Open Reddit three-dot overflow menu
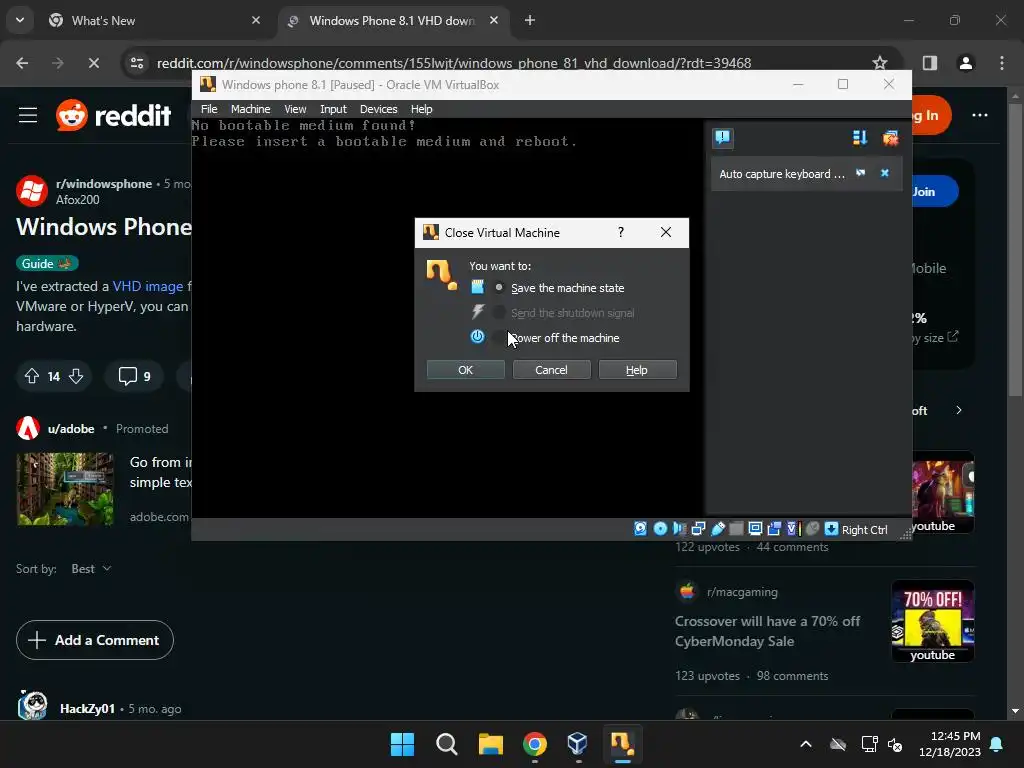The image size is (1024, 768). [x=980, y=115]
